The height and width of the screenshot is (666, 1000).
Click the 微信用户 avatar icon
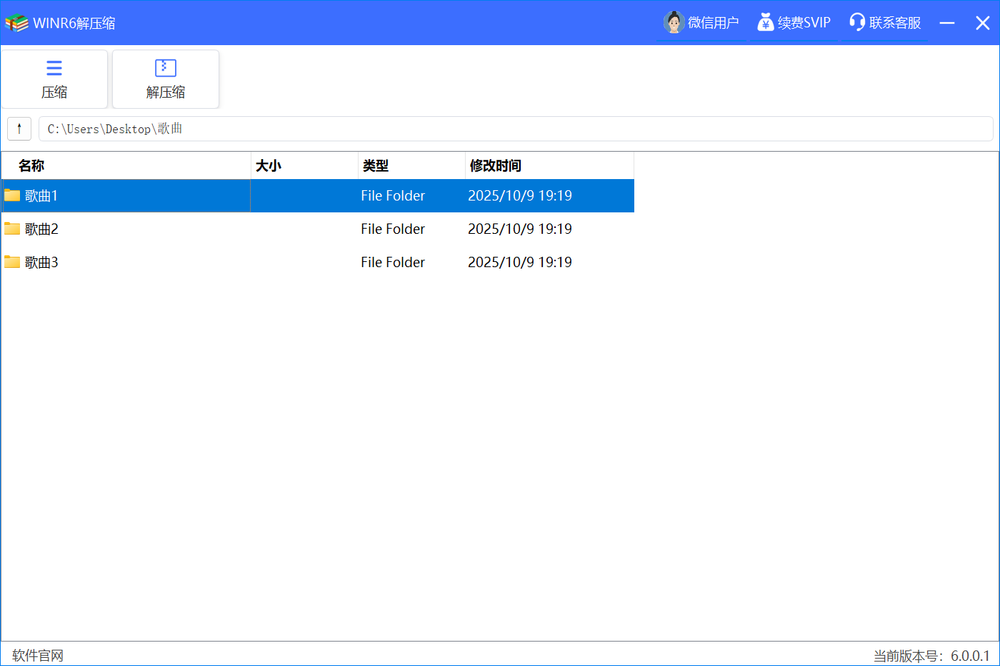pos(673,22)
